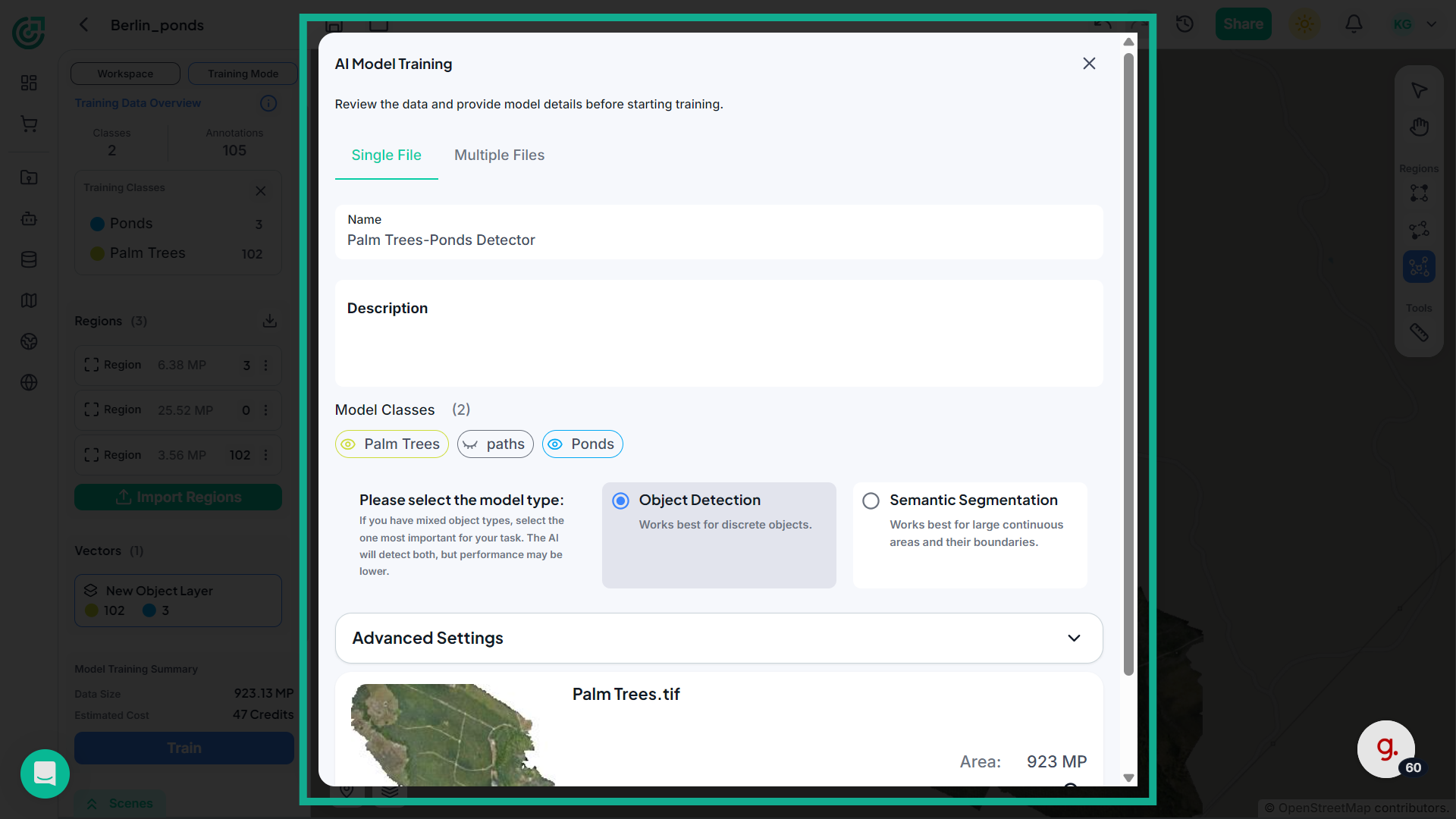Open options for the 3.56 MP region

point(265,455)
